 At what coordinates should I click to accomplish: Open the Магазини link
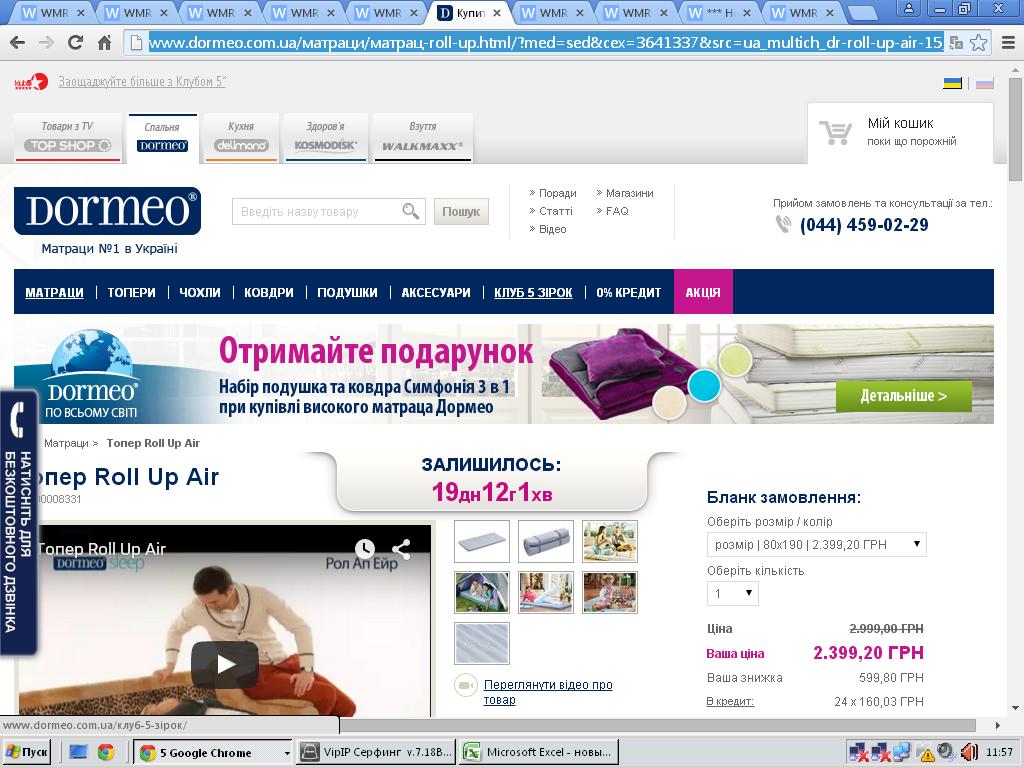(630, 193)
